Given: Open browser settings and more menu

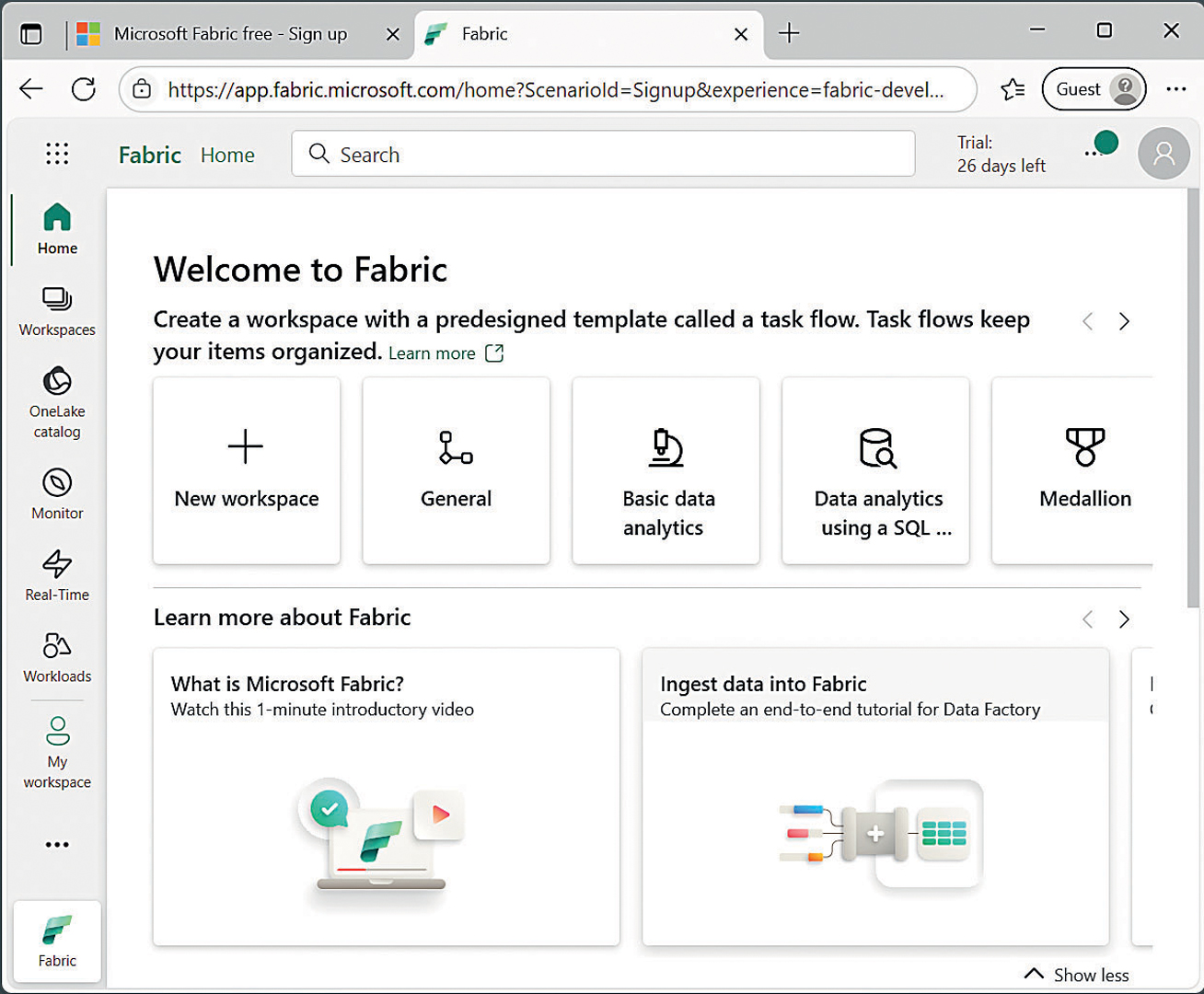Looking at the screenshot, I should 1175,89.
